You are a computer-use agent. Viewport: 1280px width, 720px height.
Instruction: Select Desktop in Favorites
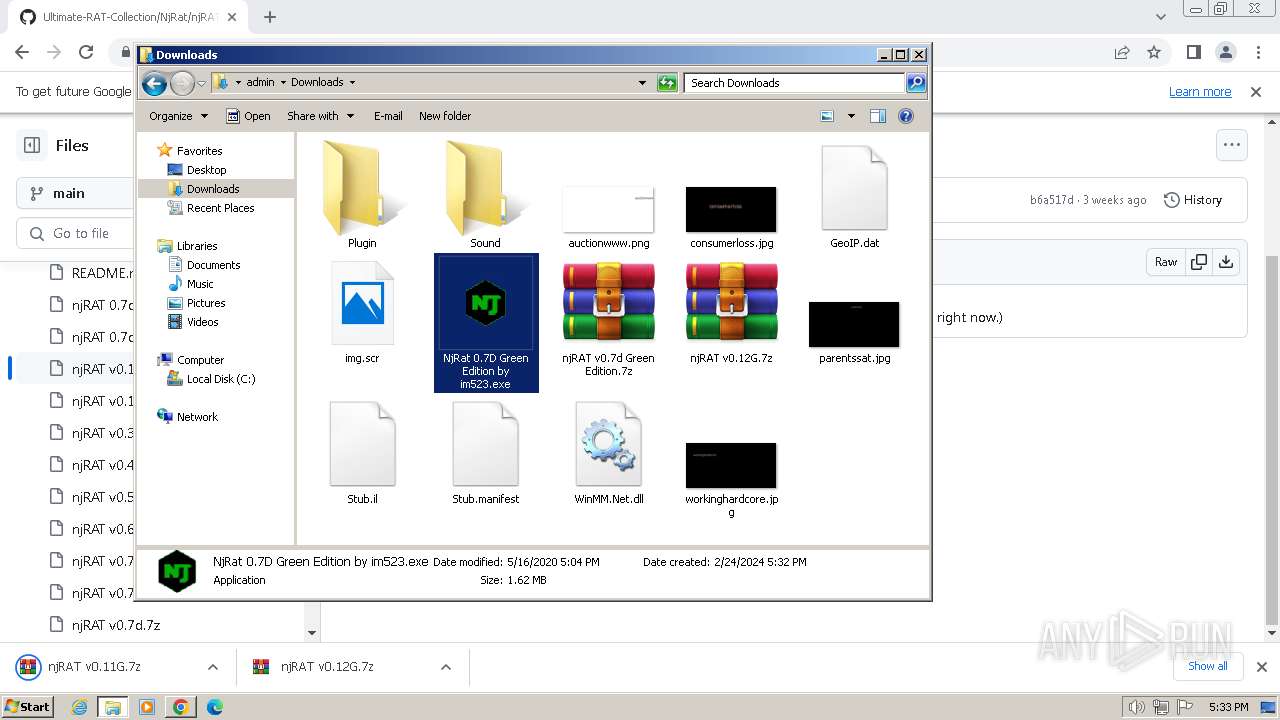(206, 170)
